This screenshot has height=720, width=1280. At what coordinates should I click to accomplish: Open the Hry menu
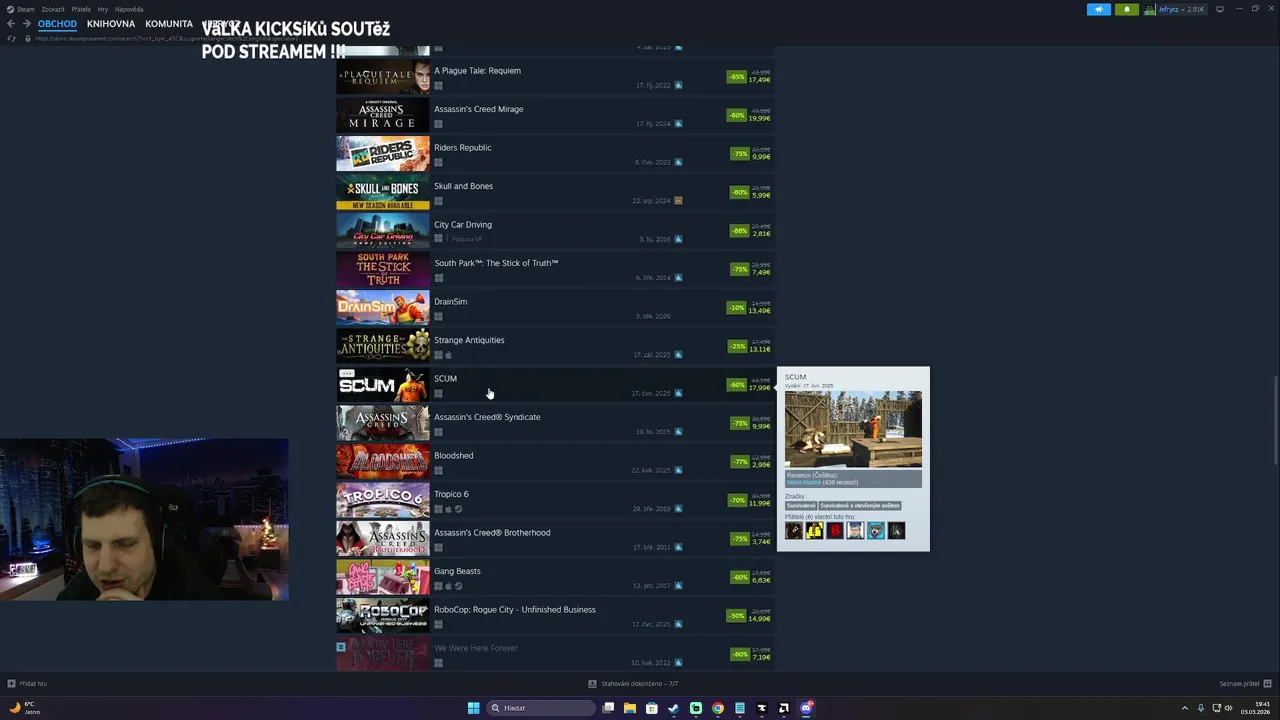(102, 9)
